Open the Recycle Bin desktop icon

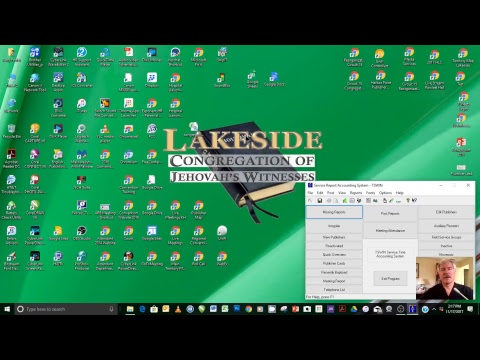[11, 131]
